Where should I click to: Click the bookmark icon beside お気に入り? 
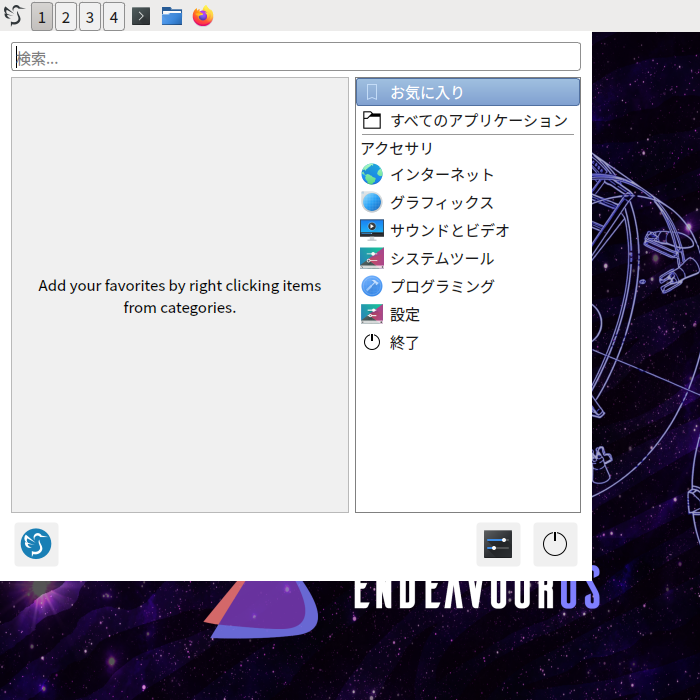coord(372,92)
